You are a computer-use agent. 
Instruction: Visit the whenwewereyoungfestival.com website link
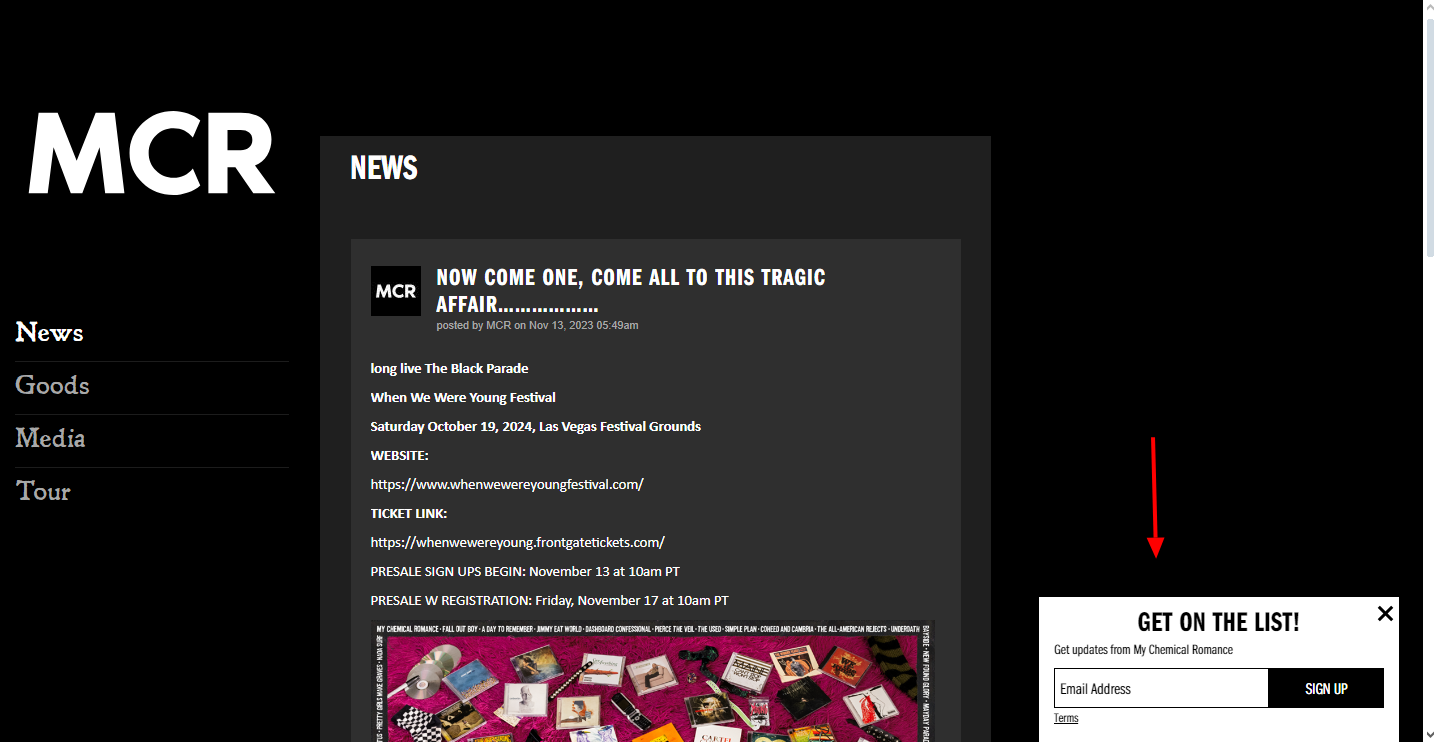coord(507,484)
